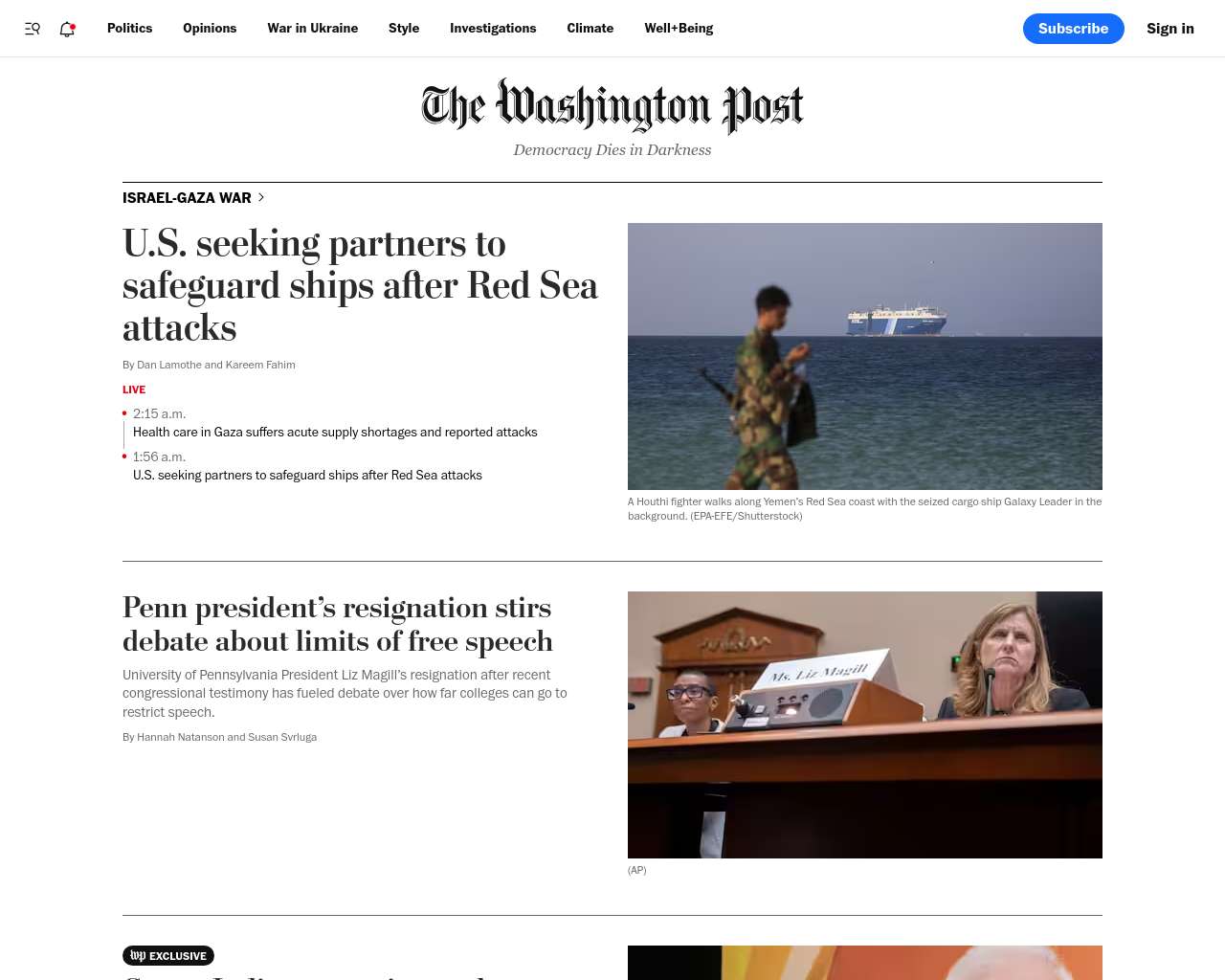This screenshot has width=1225, height=980.
Task: Open the 1:56 a.m. live update
Action: [x=307, y=476]
